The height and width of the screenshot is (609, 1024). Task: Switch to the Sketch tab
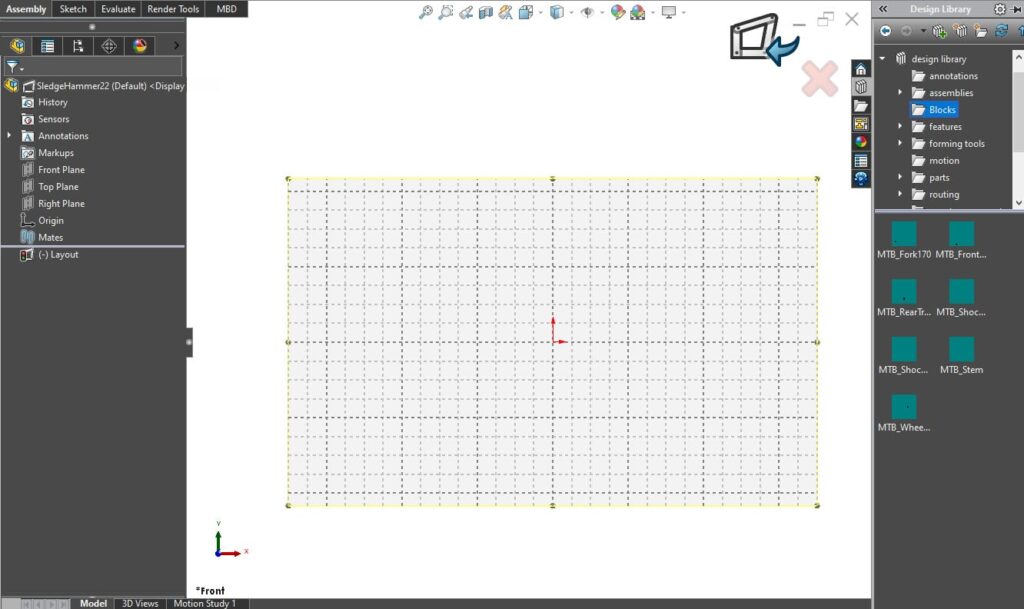[x=72, y=9]
